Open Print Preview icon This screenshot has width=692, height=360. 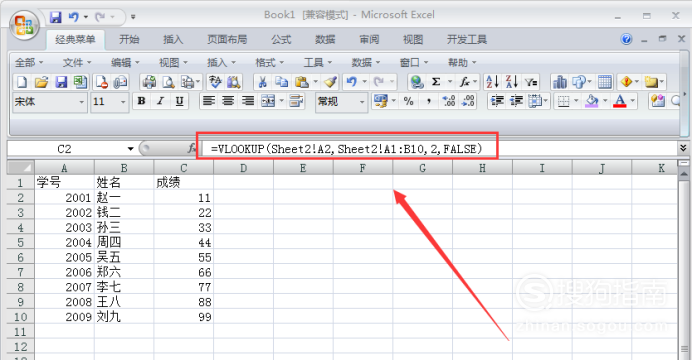168,82
